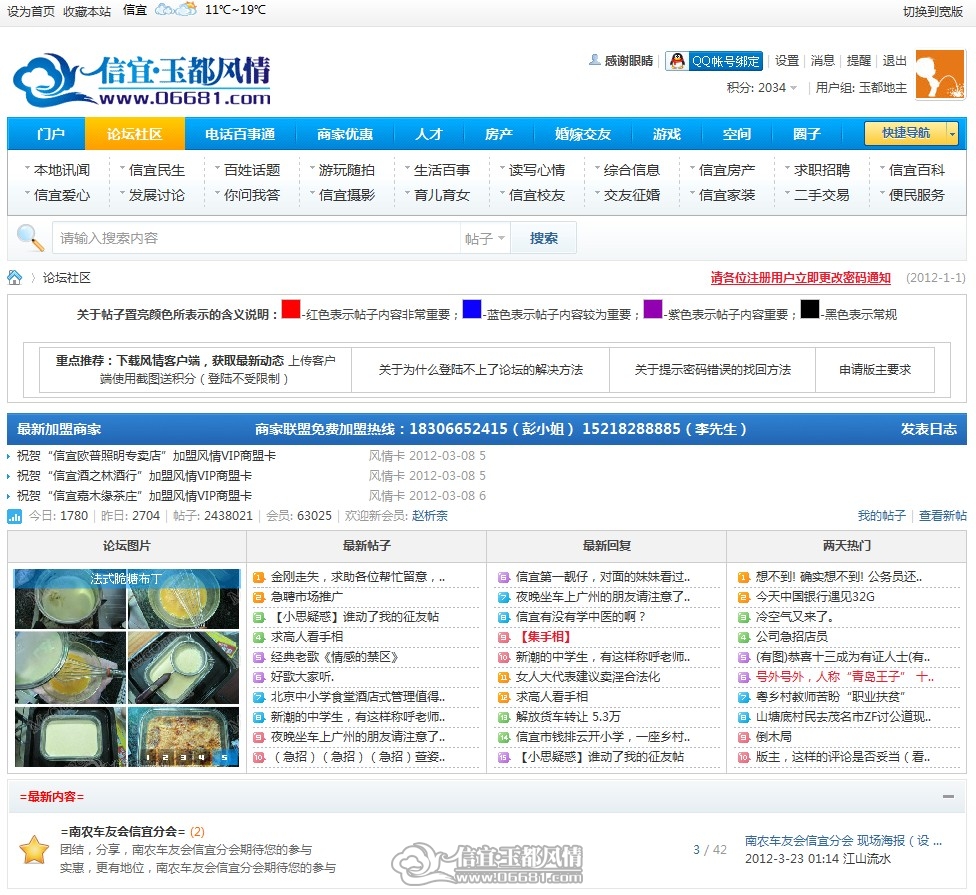Open 我的帖子 link
The height and width of the screenshot is (895, 976).
881,515
